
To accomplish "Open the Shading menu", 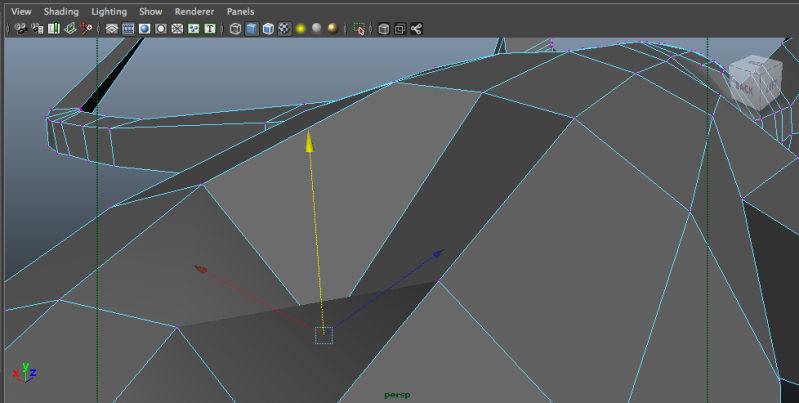I will coord(60,11).
